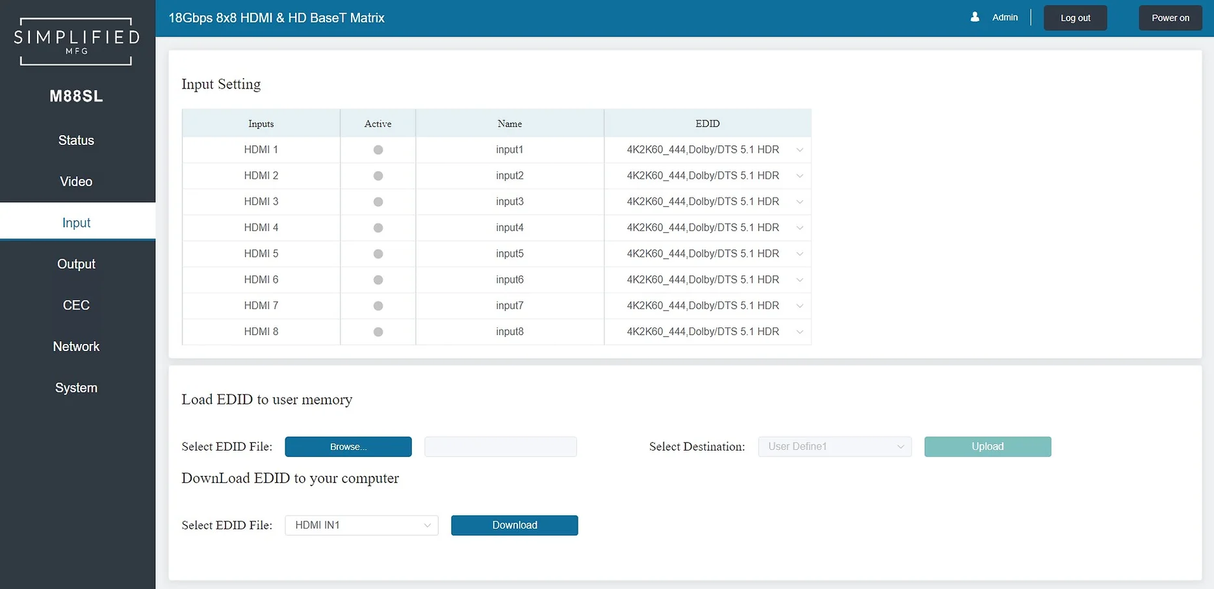
Task: Expand the User Define1 destination dropdown
Action: point(834,447)
